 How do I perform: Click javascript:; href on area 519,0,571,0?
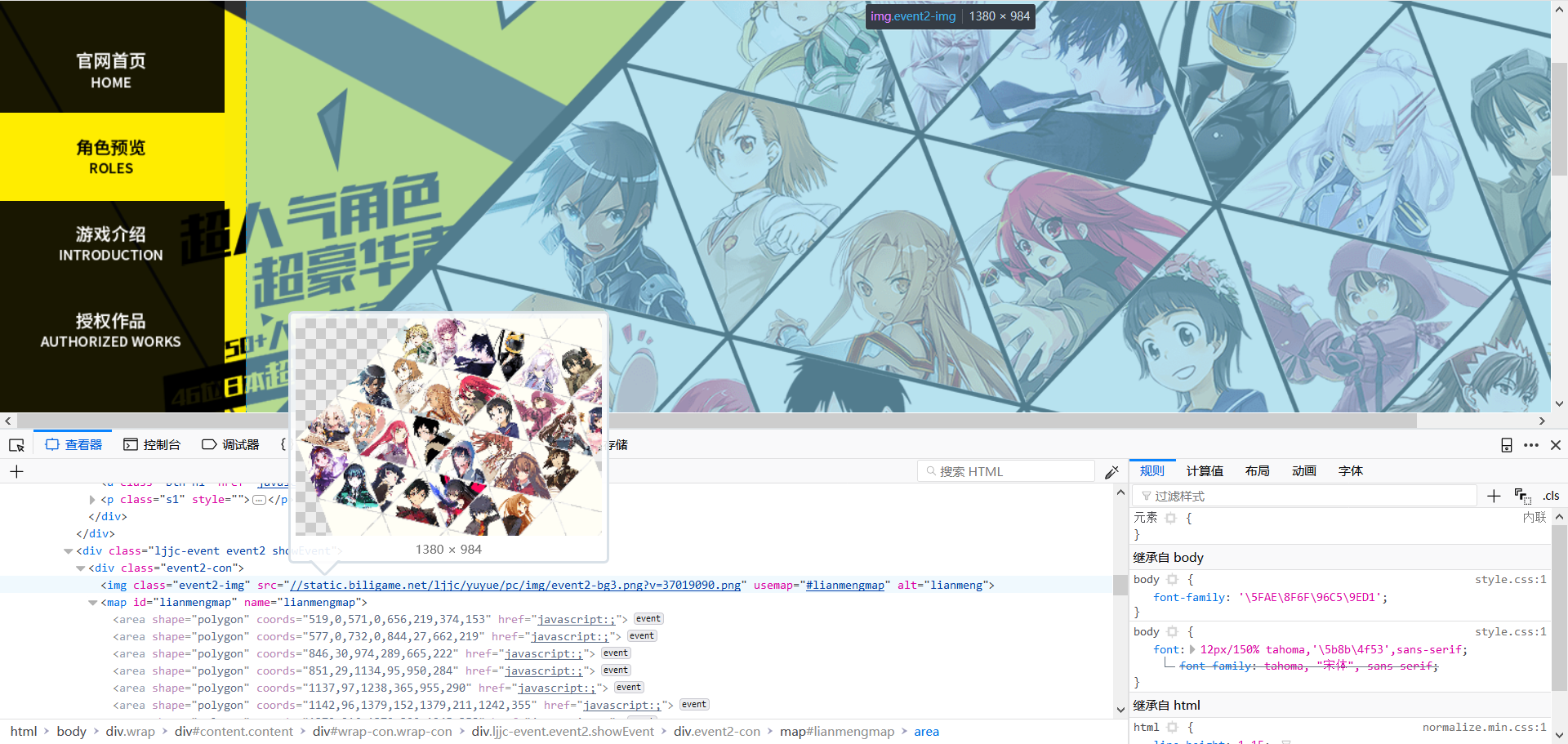[575, 620]
